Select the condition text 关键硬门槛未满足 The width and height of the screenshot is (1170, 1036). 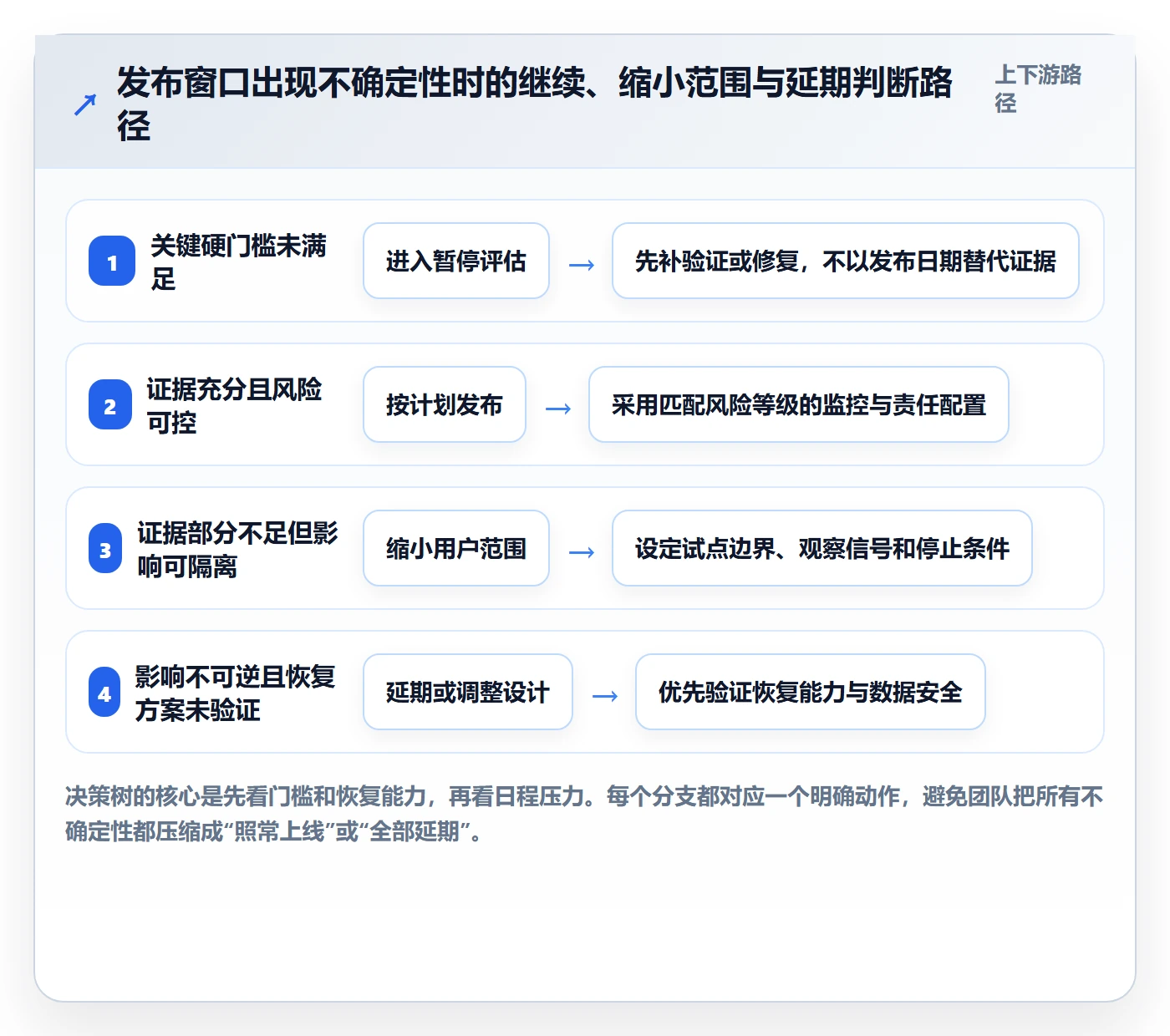(x=238, y=262)
